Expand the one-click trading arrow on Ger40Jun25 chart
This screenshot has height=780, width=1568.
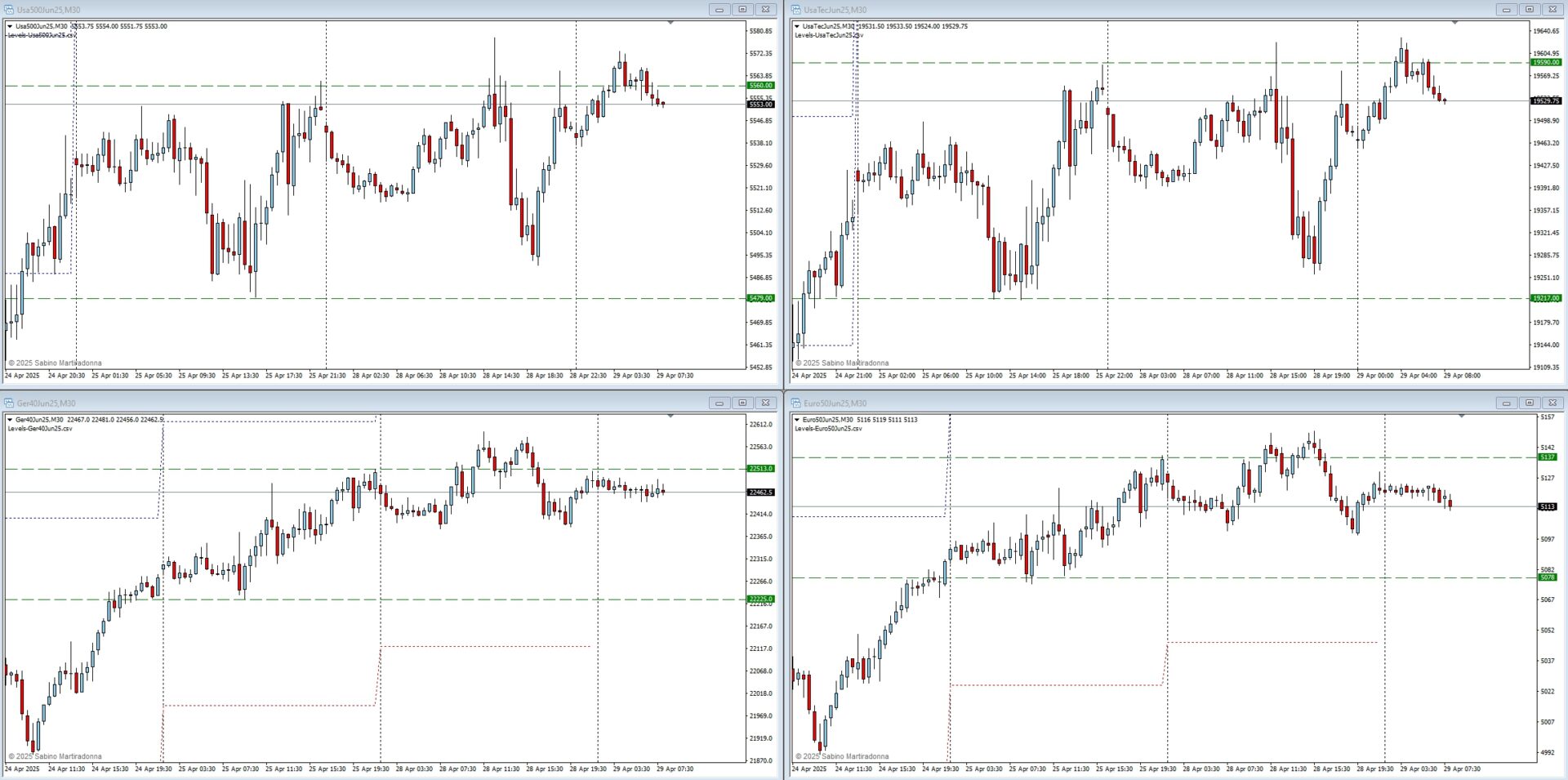tap(10, 420)
